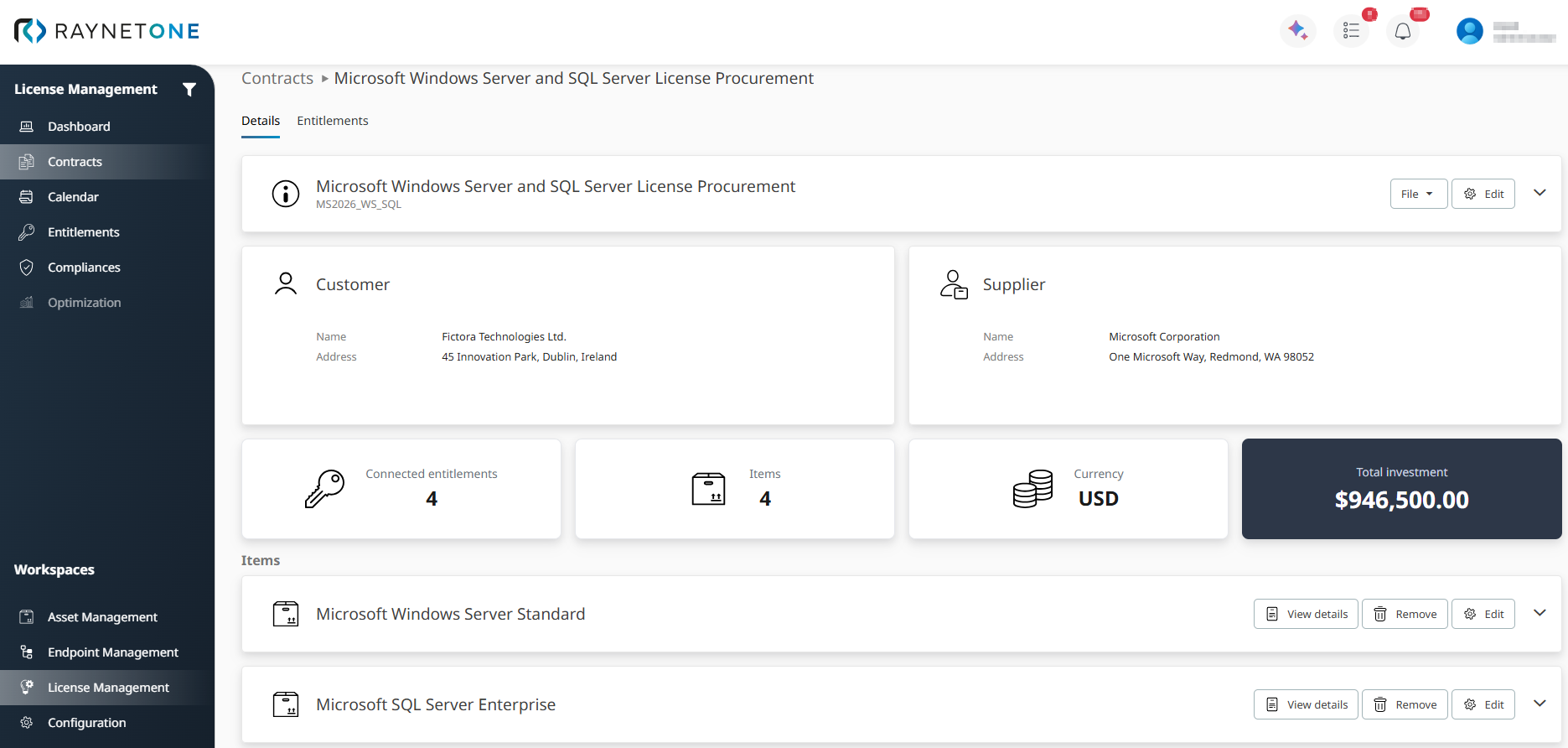Open Dashboard in the sidebar
The height and width of the screenshot is (748, 1568).
[x=107, y=127]
